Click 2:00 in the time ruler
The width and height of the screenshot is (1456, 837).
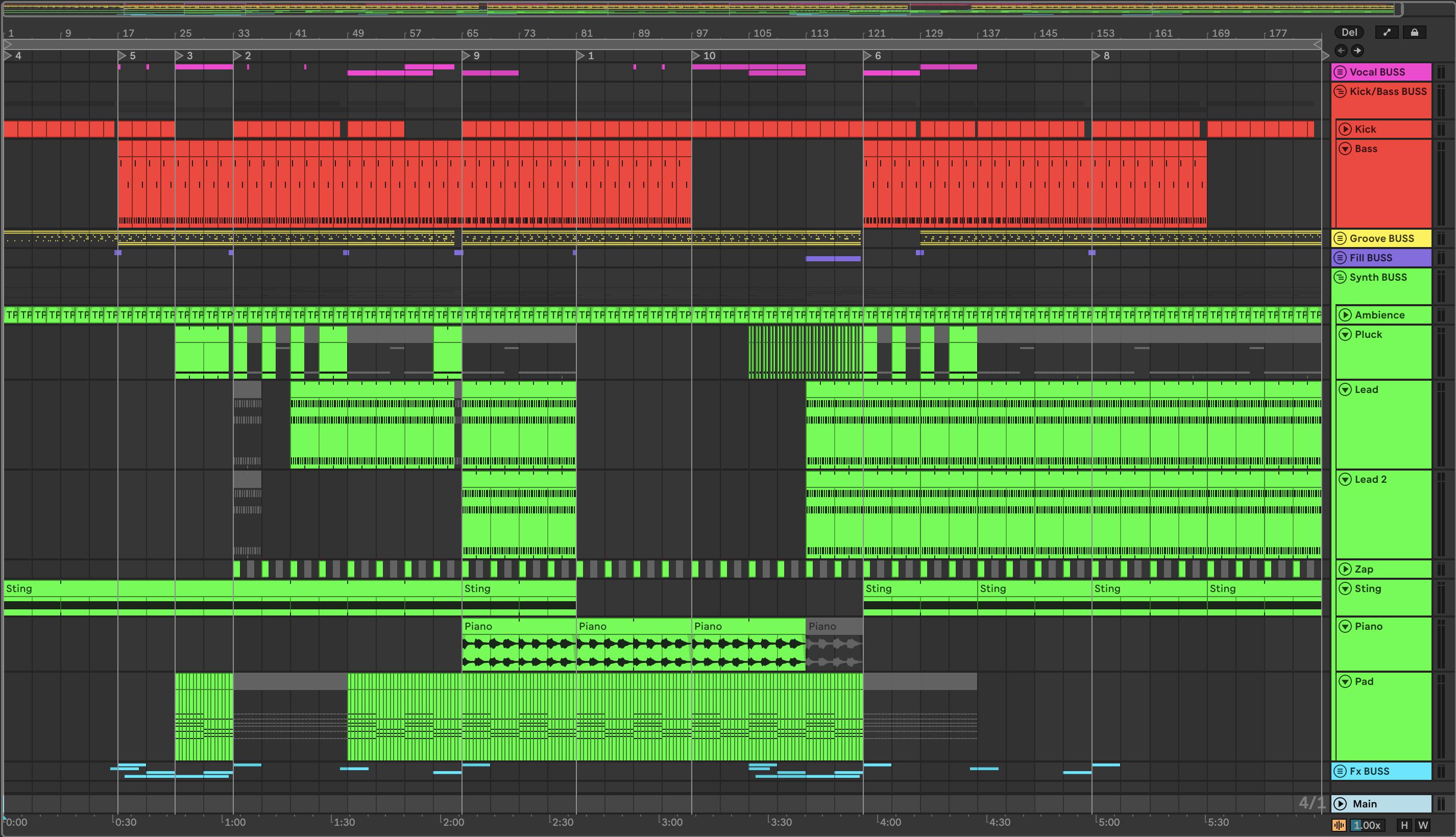tap(453, 822)
